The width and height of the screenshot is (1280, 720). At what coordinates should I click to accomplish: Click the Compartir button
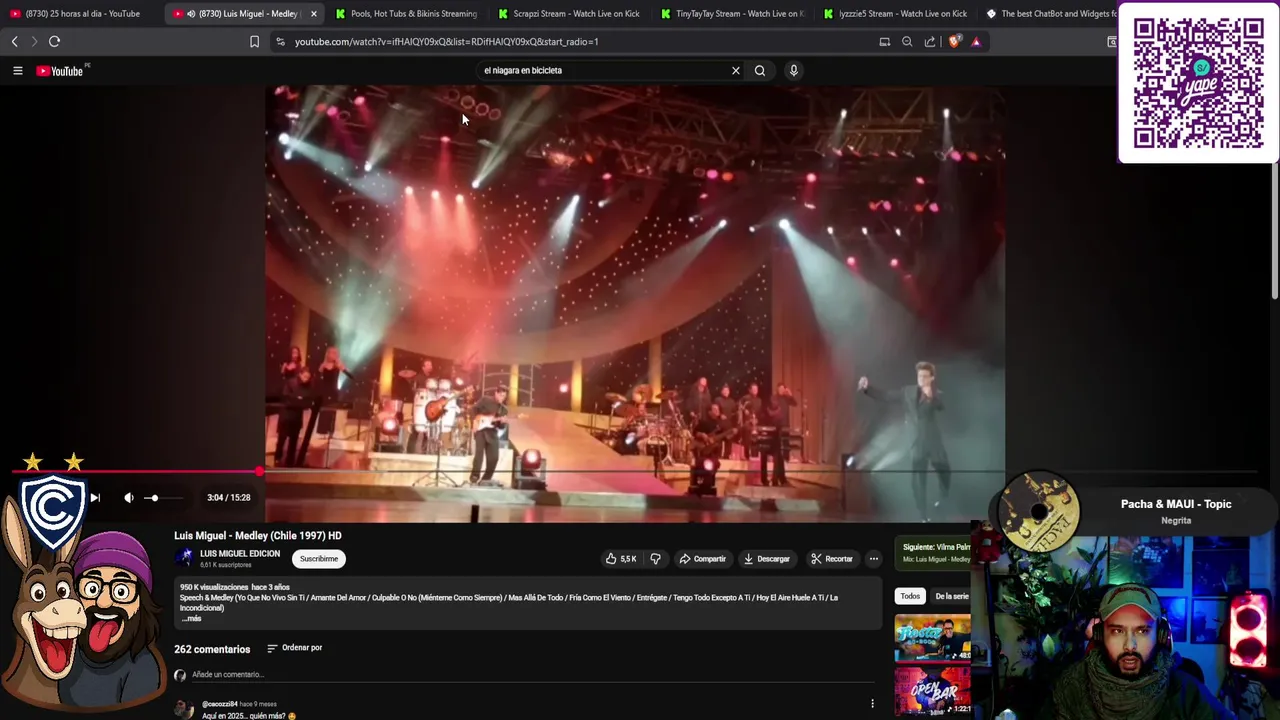tap(702, 559)
